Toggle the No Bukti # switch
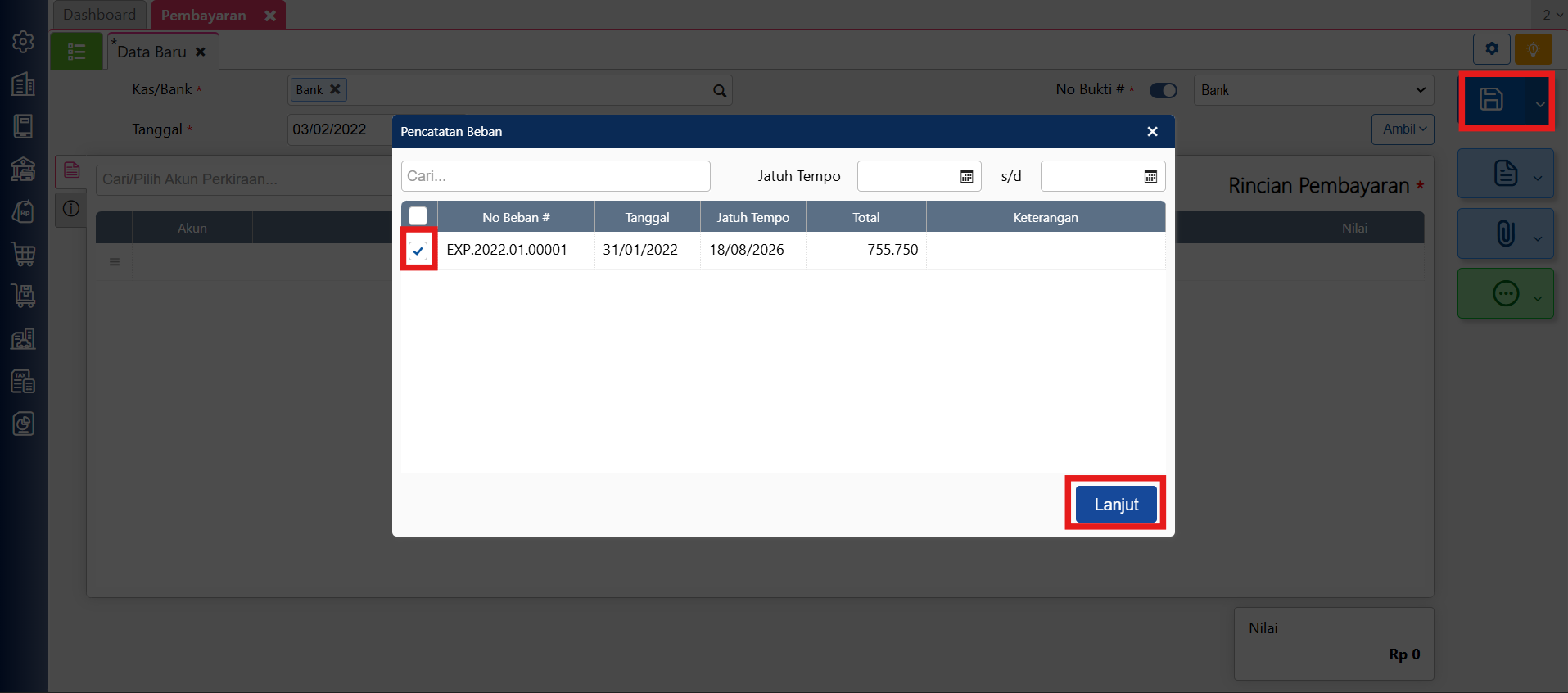The height and width of the screenshot is (693, 1568). 1164,90
